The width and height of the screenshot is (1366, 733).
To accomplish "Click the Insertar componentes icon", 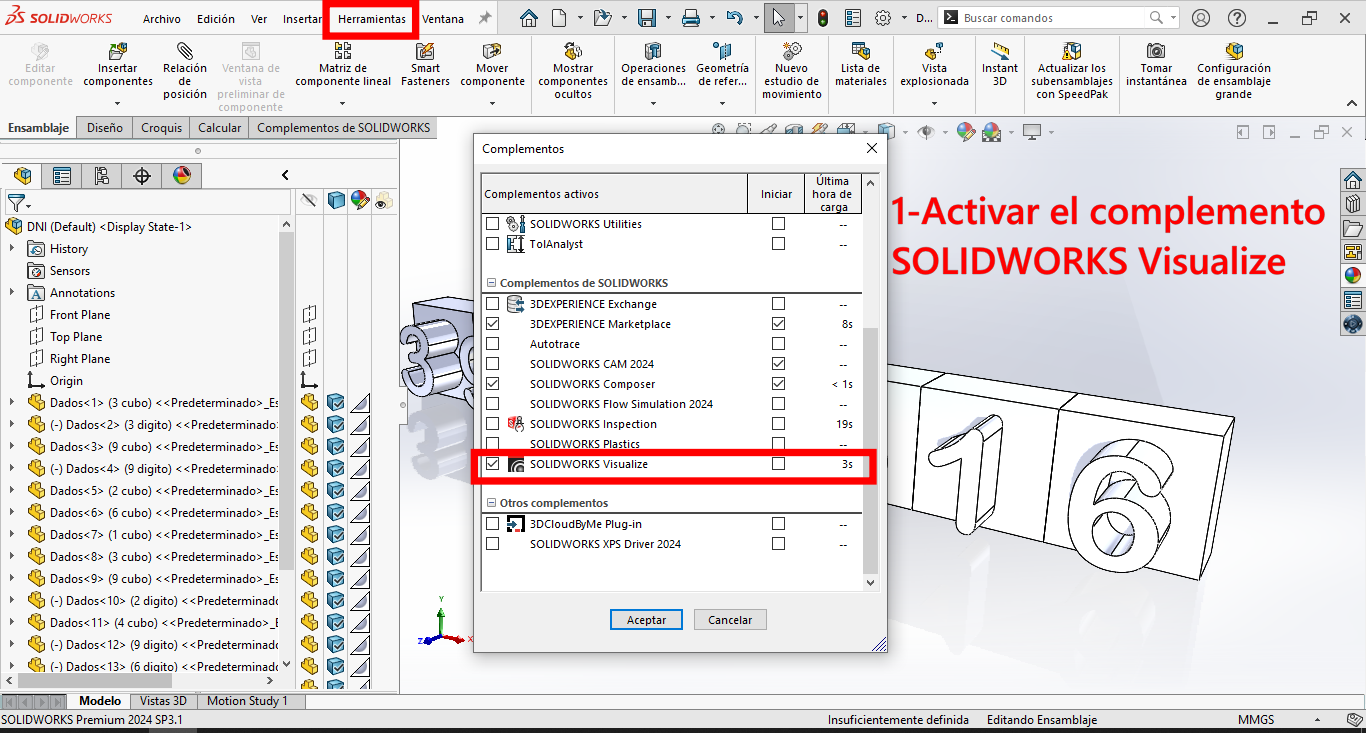I will [x=118, y=51].
